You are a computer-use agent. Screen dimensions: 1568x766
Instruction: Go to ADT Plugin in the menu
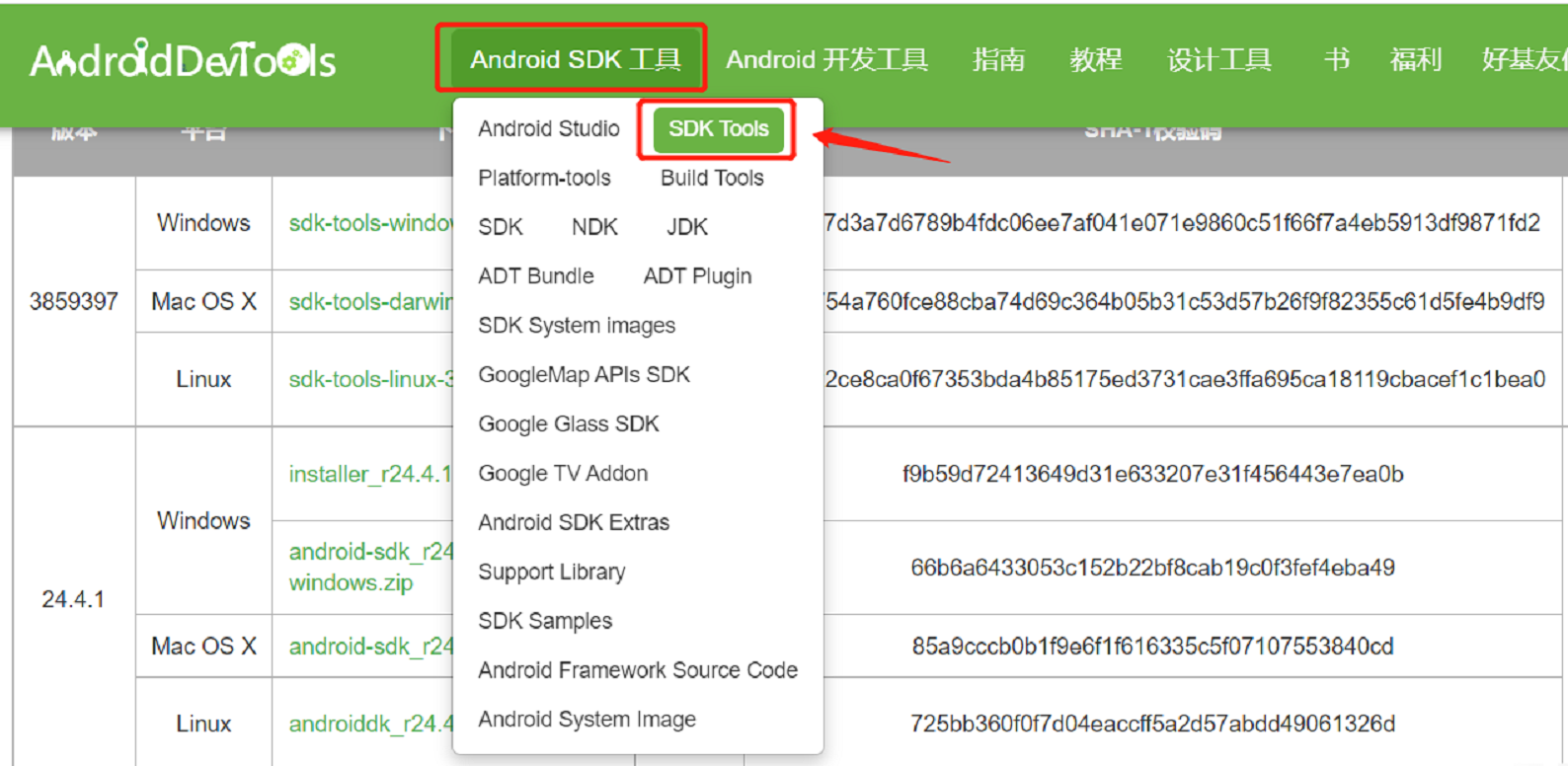coord(697,276)
